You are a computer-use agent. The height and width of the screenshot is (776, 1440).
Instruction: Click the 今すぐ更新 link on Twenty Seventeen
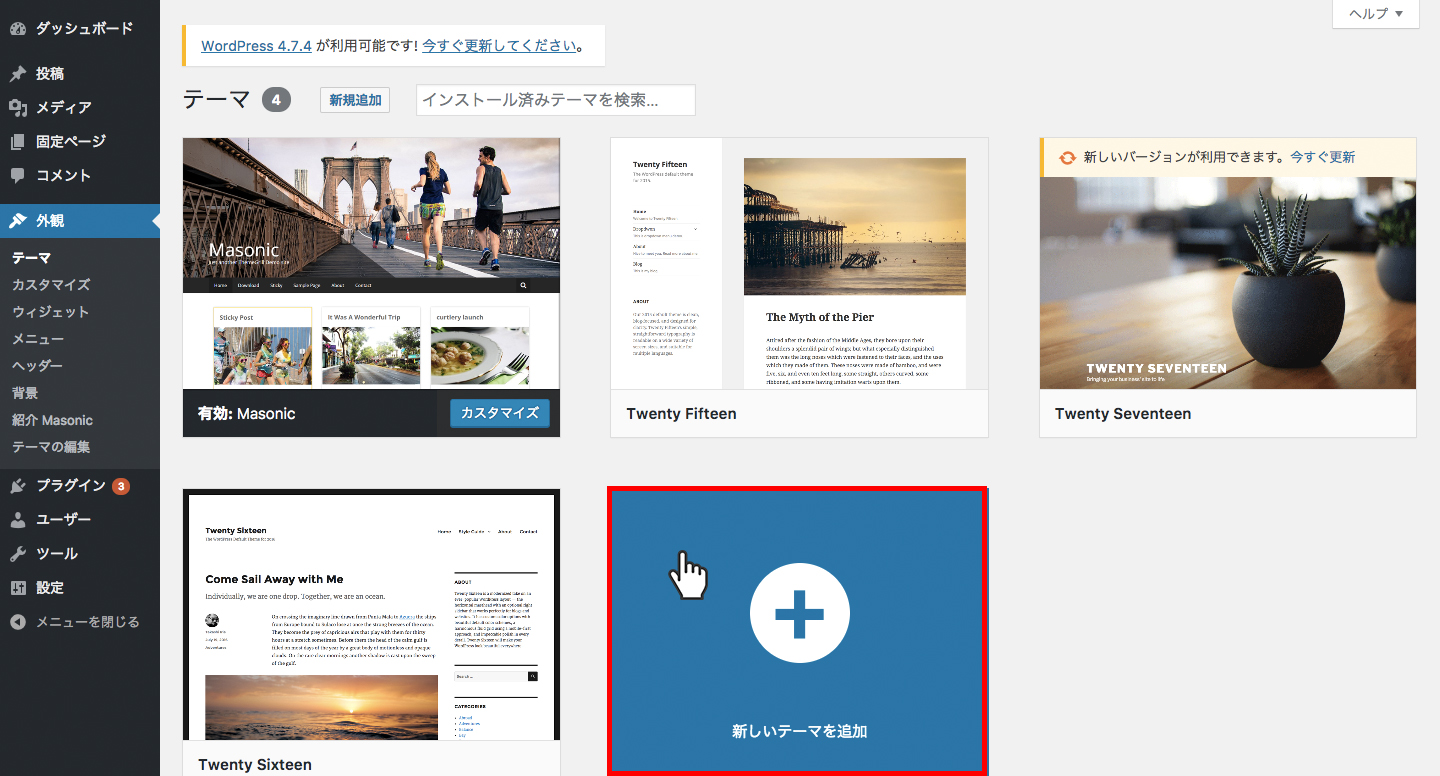click(1322, 157)
